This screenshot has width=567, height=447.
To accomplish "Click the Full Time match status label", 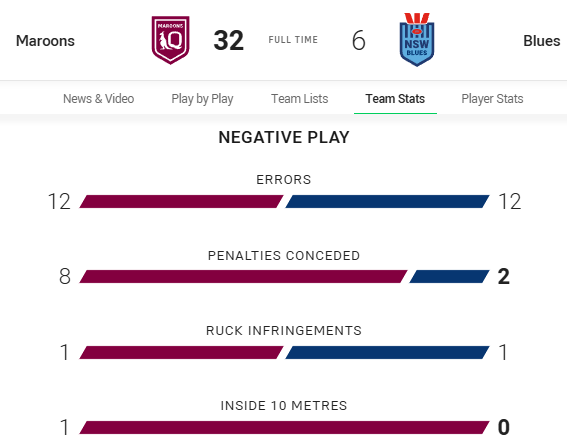I will point(293,39).
